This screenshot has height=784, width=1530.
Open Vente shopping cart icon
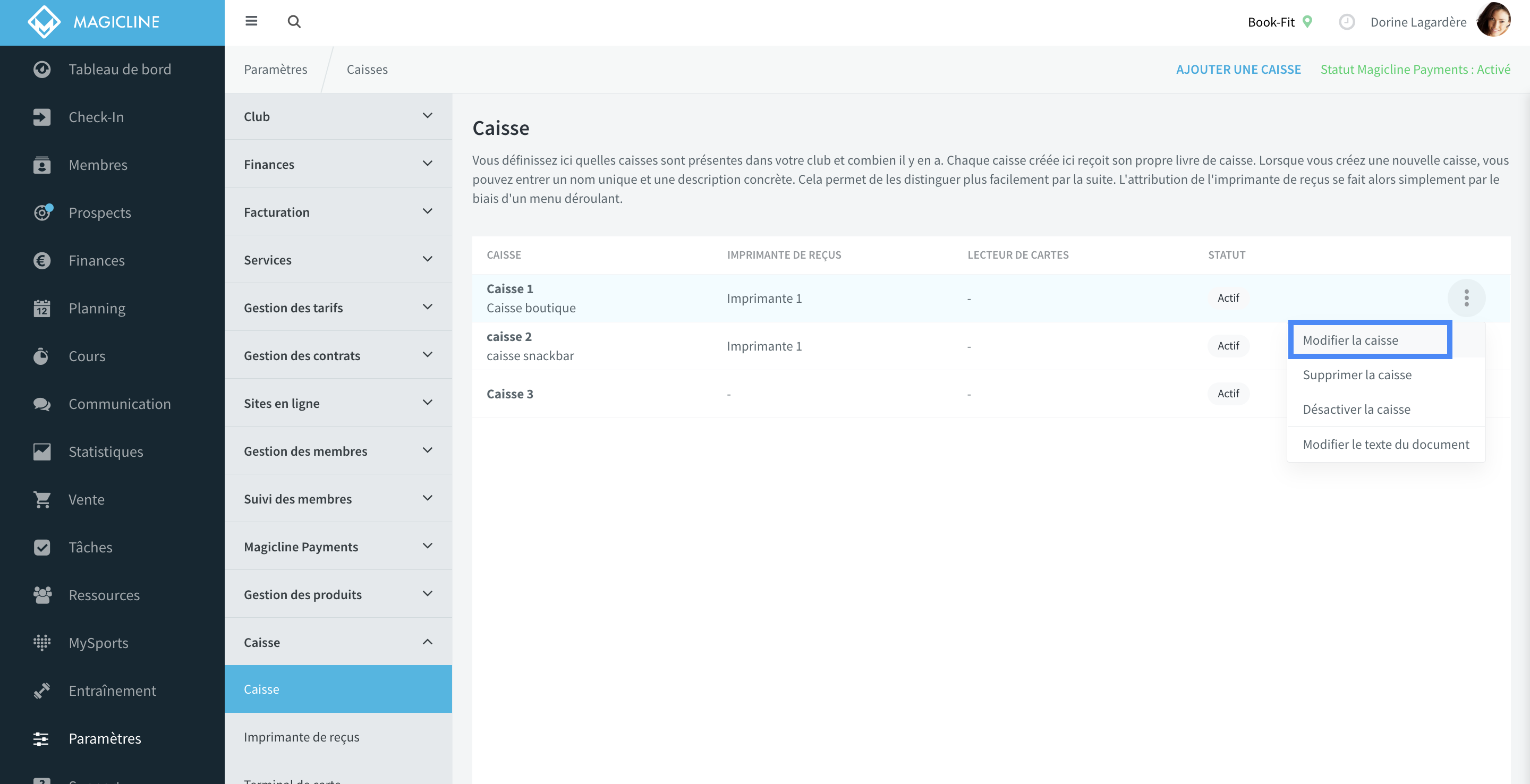[41, 499]
